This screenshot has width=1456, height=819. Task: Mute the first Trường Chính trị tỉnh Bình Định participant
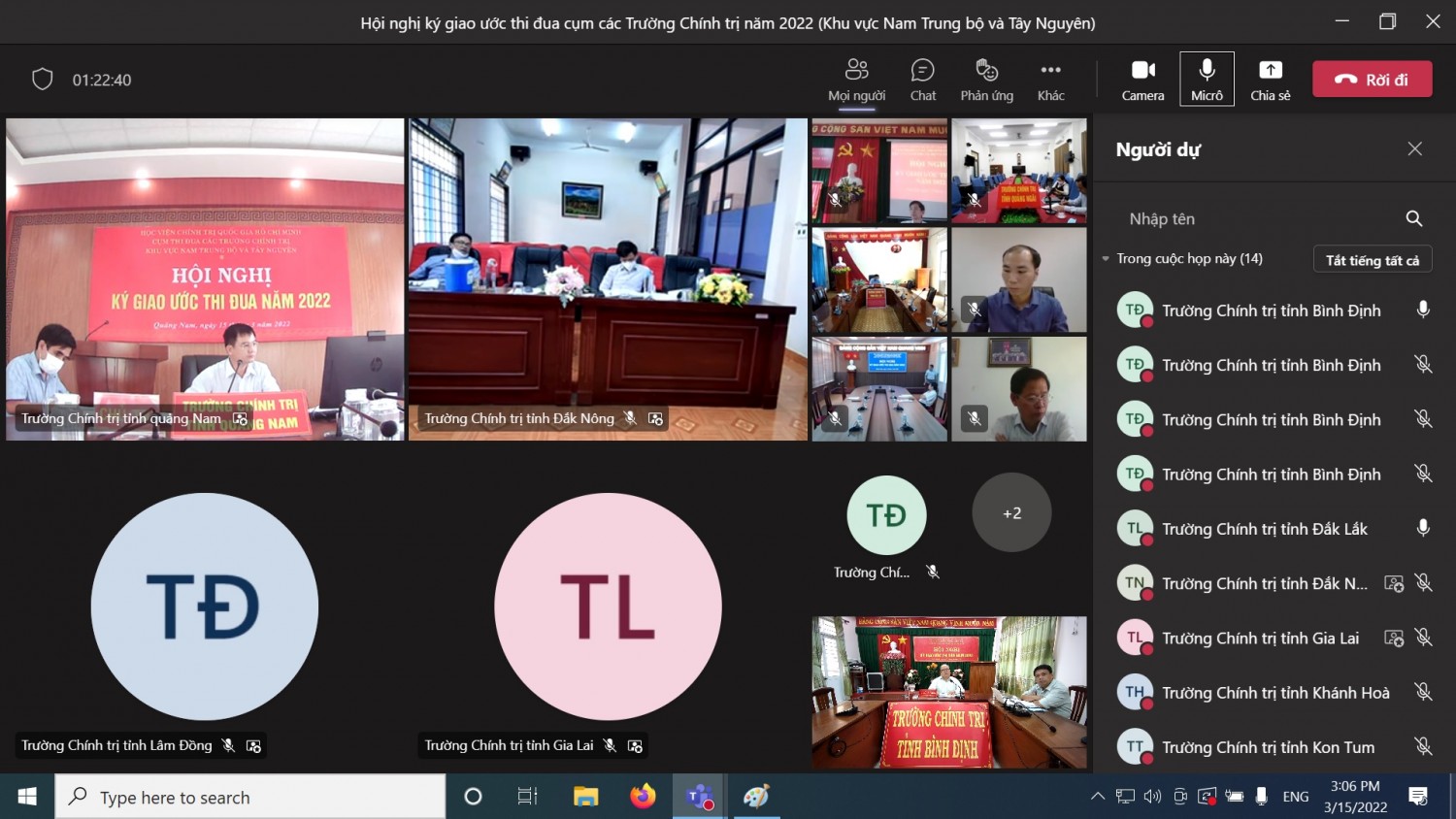tap(1424, 310)
